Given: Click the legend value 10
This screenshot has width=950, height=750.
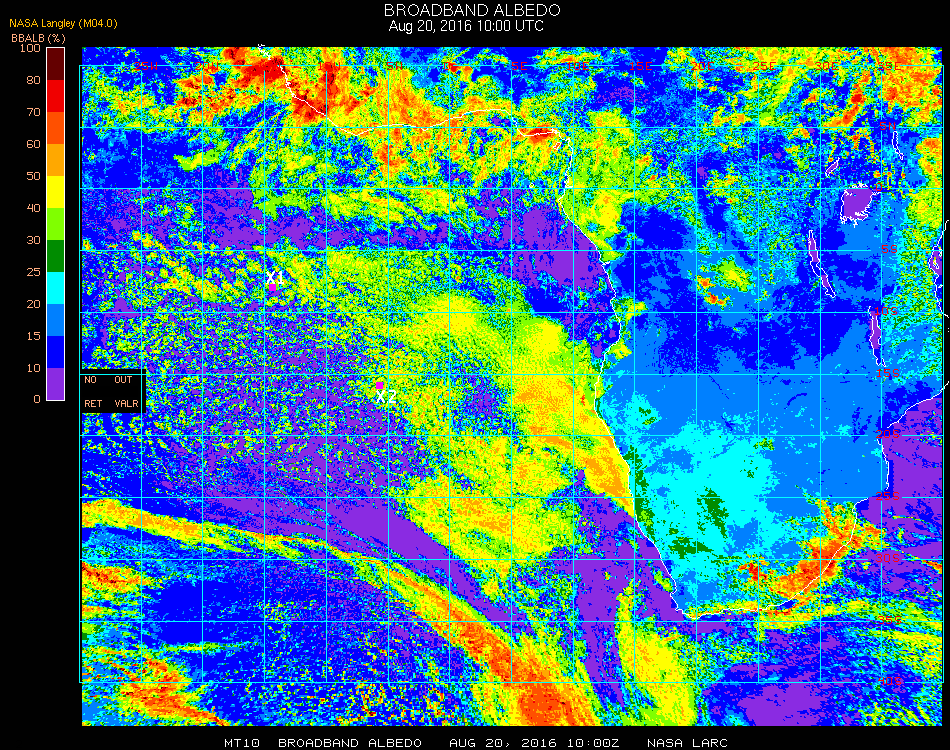Looking at the screenshot, I should point(33,368).
